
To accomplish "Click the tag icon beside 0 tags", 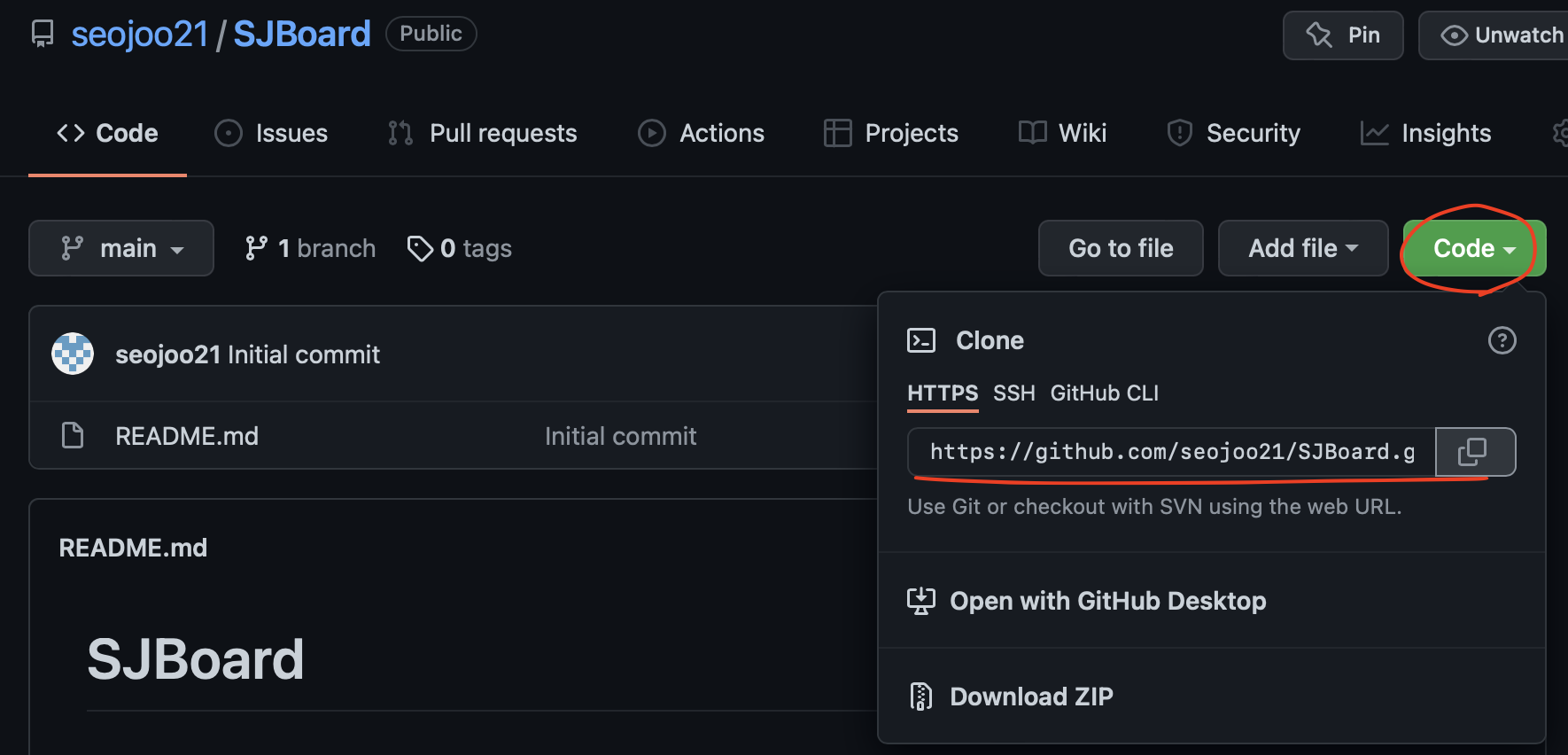I will pos(420,249).
